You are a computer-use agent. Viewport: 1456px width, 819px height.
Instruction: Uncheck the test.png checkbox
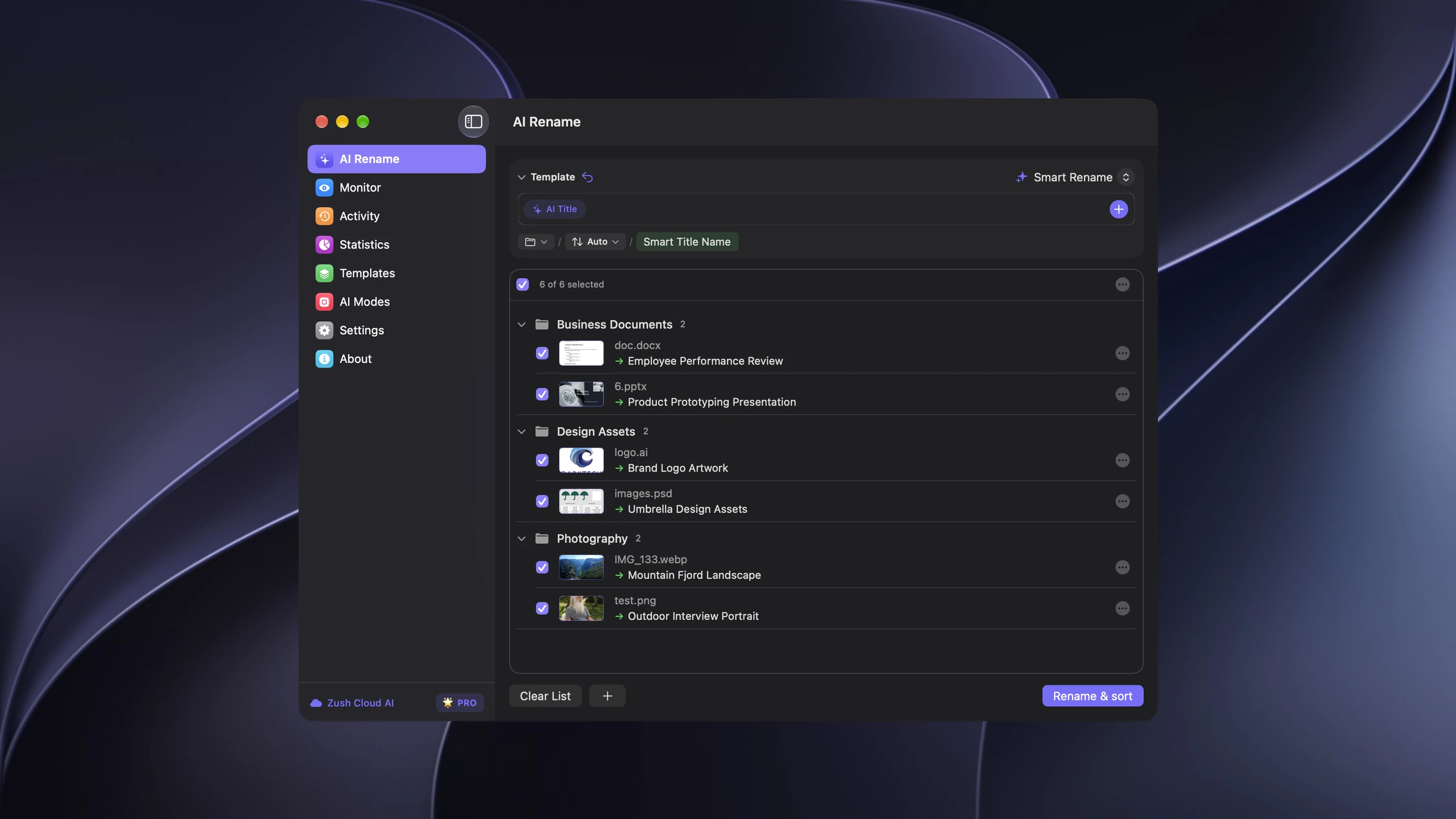542,608
